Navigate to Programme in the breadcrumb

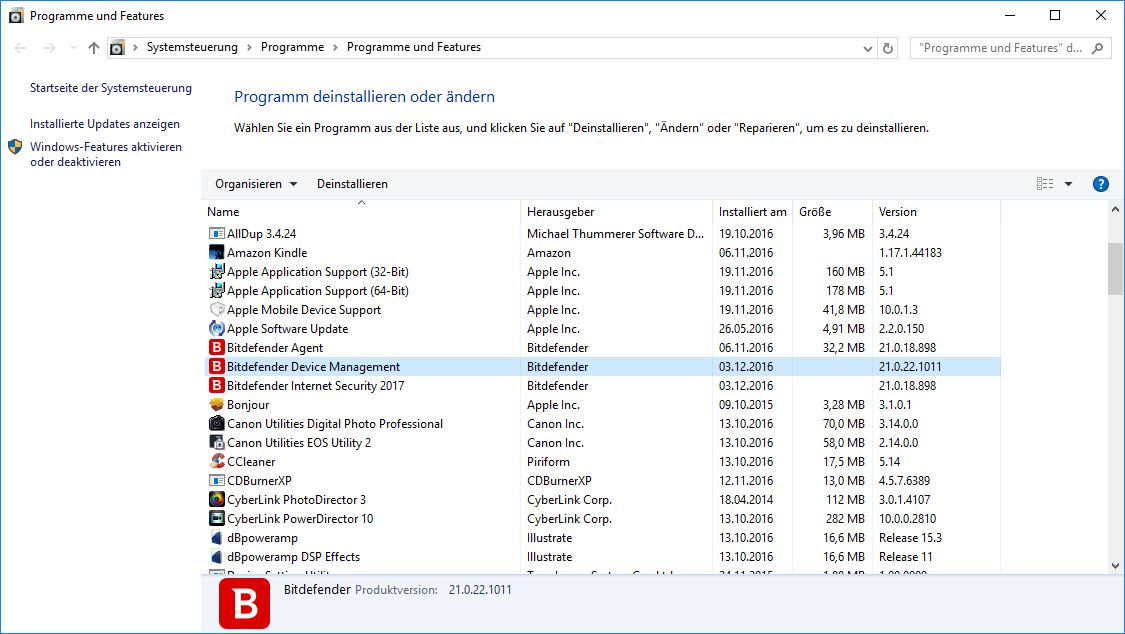(292, 47)
